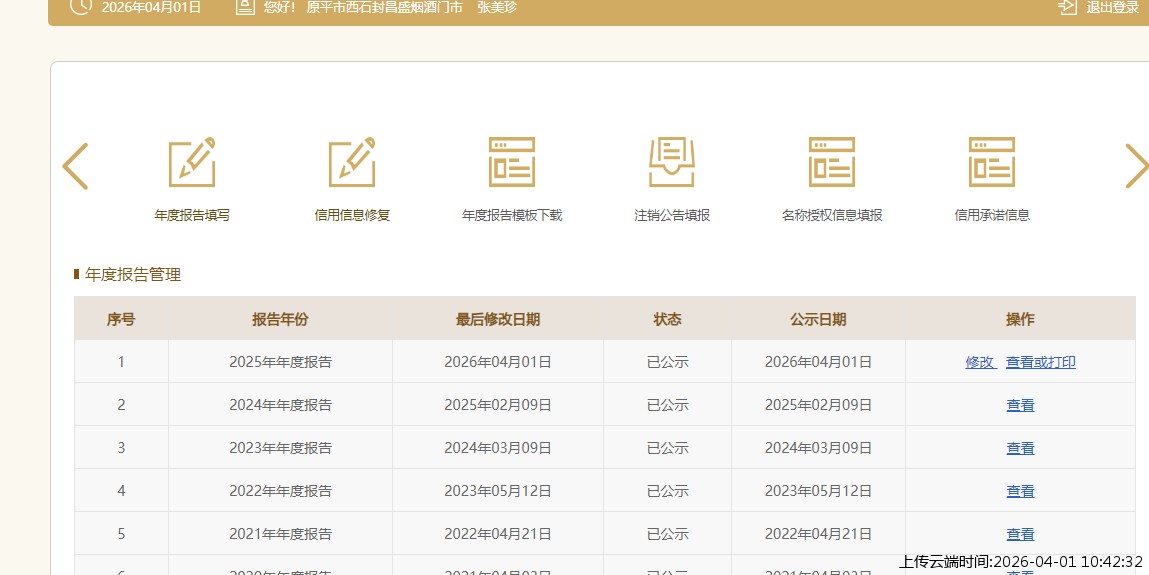Click the 注销公告填报 text label
The height and width of the screenshot is (575, 1149).
click(672, 215)
